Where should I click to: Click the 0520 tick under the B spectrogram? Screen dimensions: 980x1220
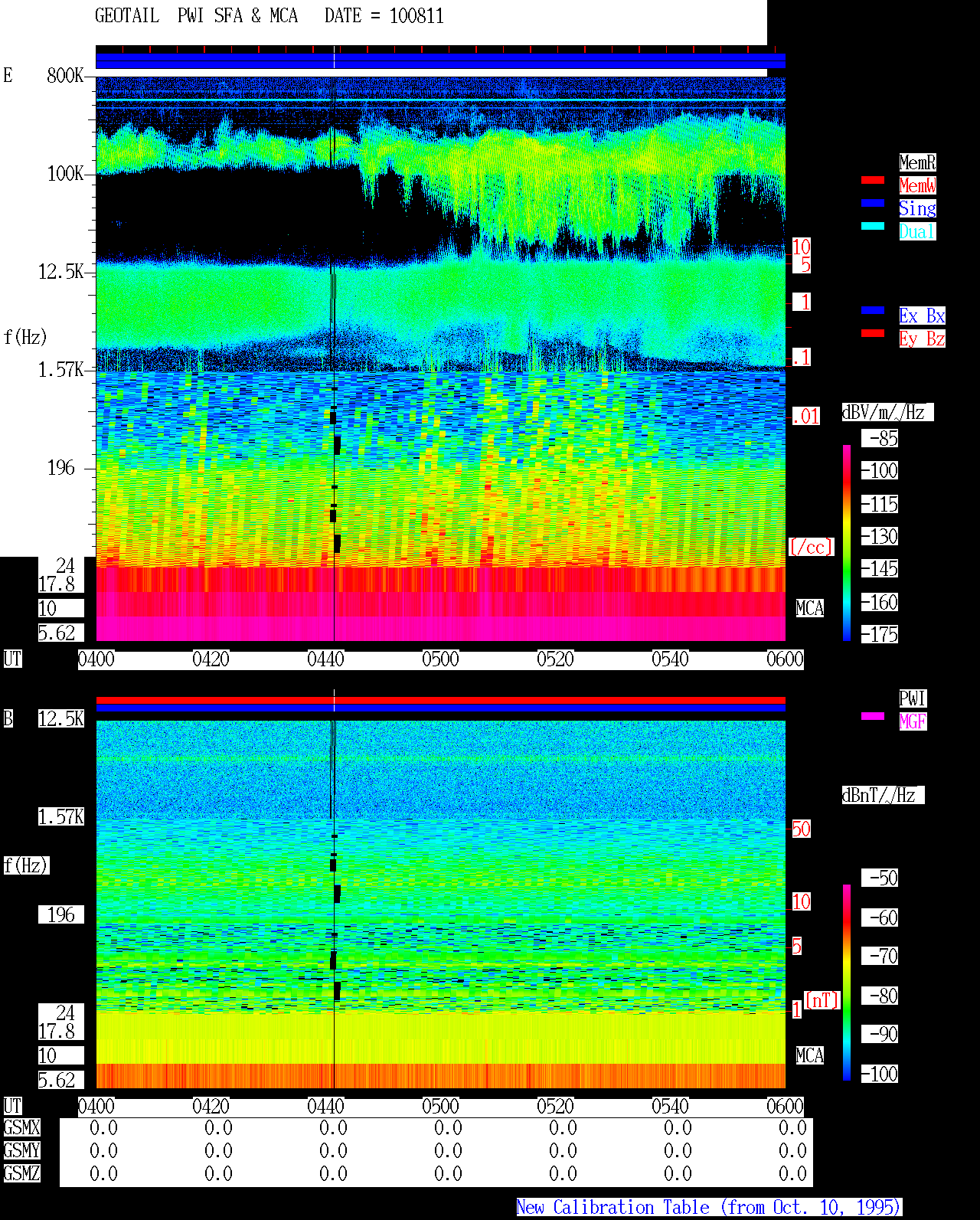click(x=555, y=1106)
